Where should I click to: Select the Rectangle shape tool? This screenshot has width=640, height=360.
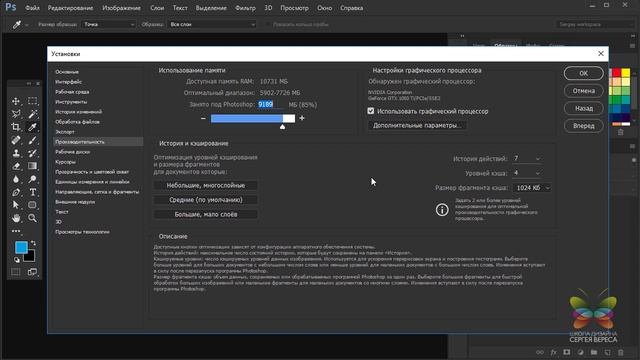pos(32,205)
